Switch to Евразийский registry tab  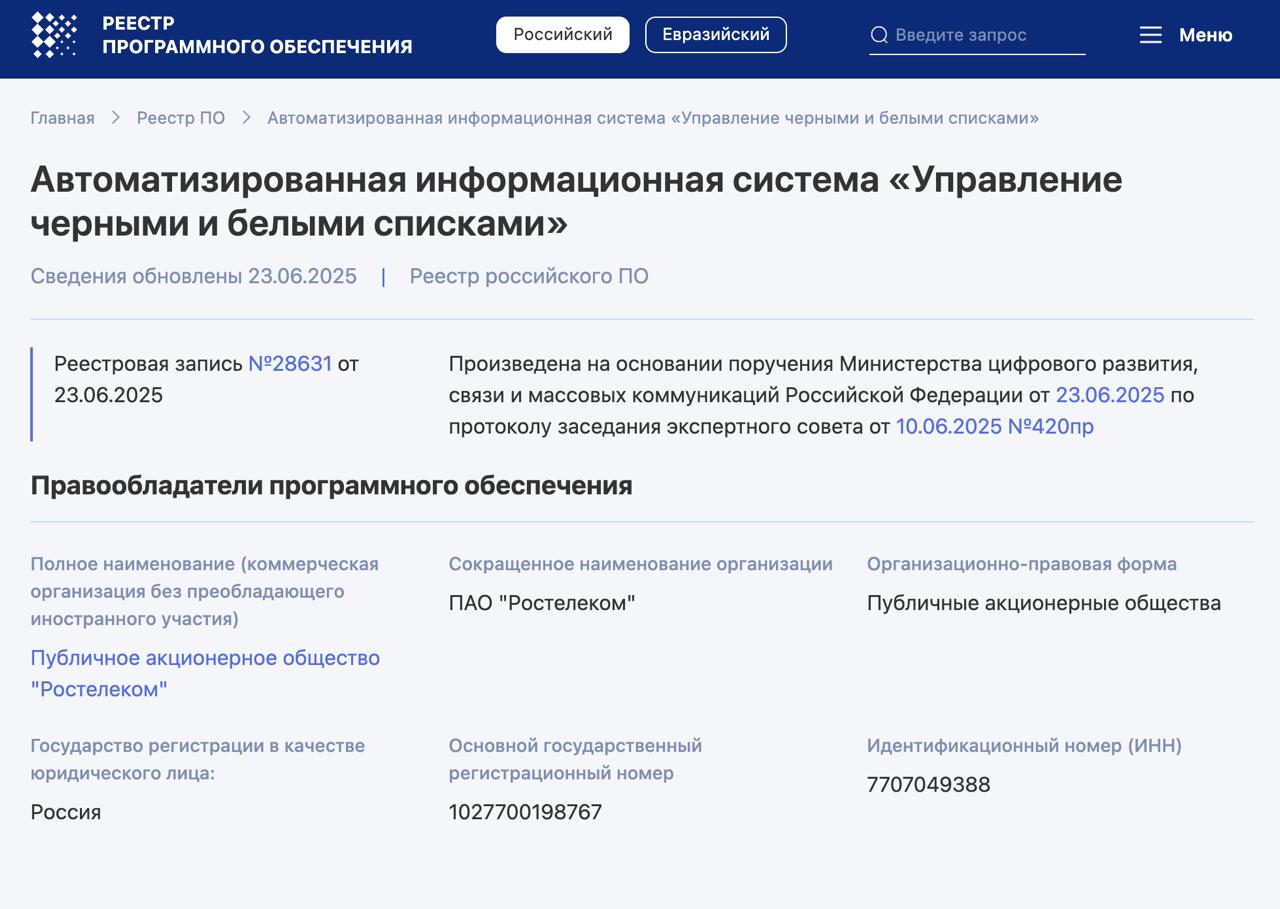point(716,34)
